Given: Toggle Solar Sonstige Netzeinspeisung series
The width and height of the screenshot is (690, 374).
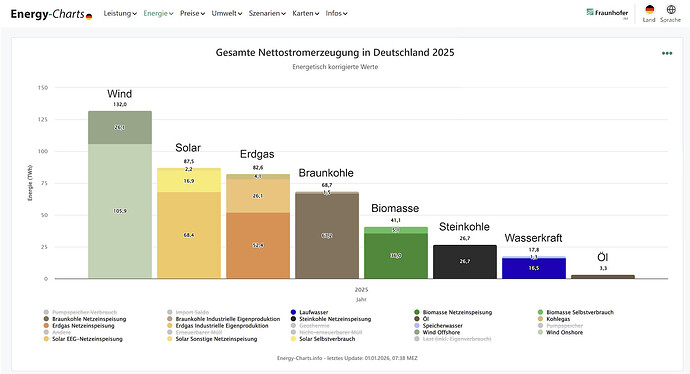Looking at the screenshot, I should point(212,339).
